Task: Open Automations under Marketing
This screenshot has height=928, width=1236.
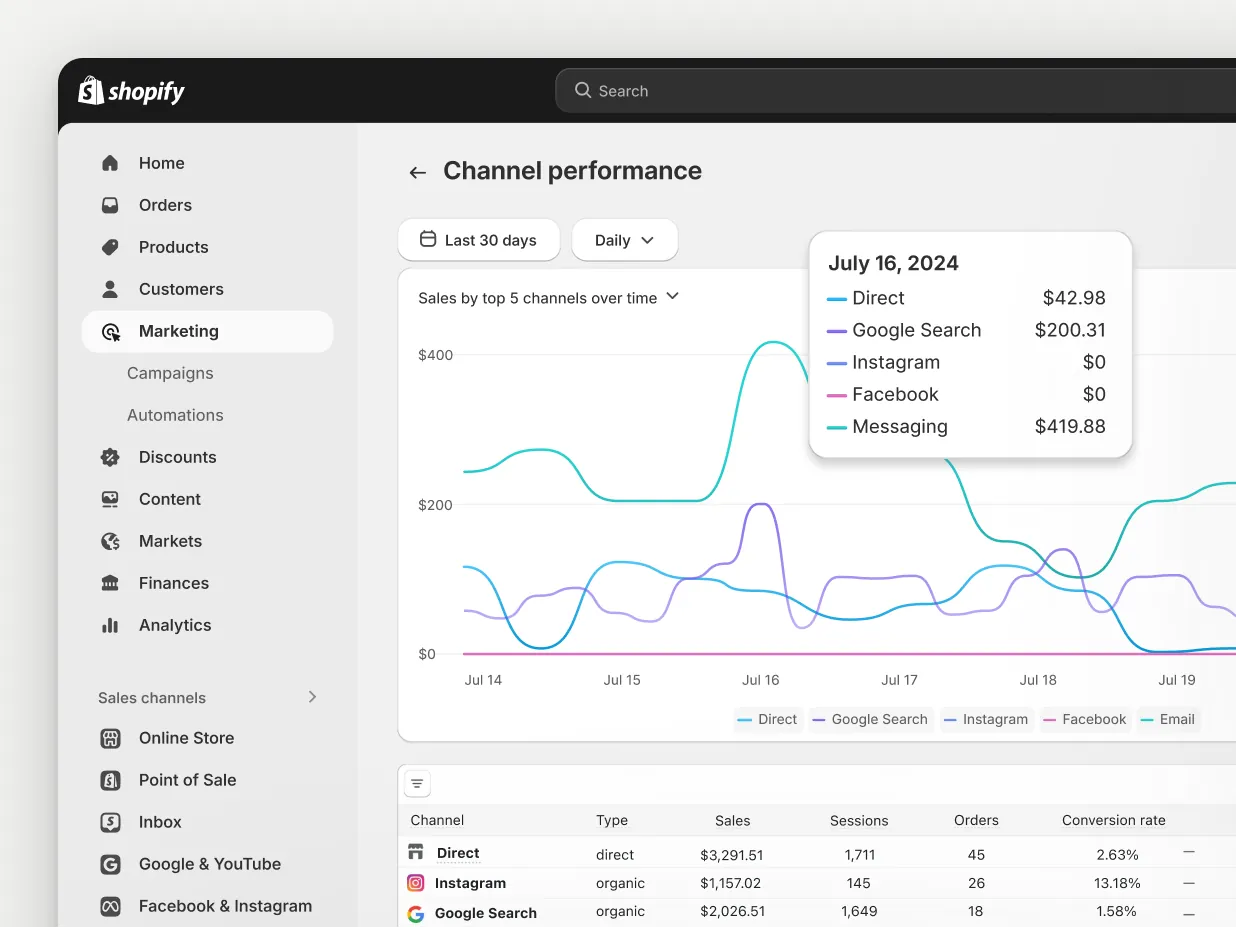Action: (175, 415)
